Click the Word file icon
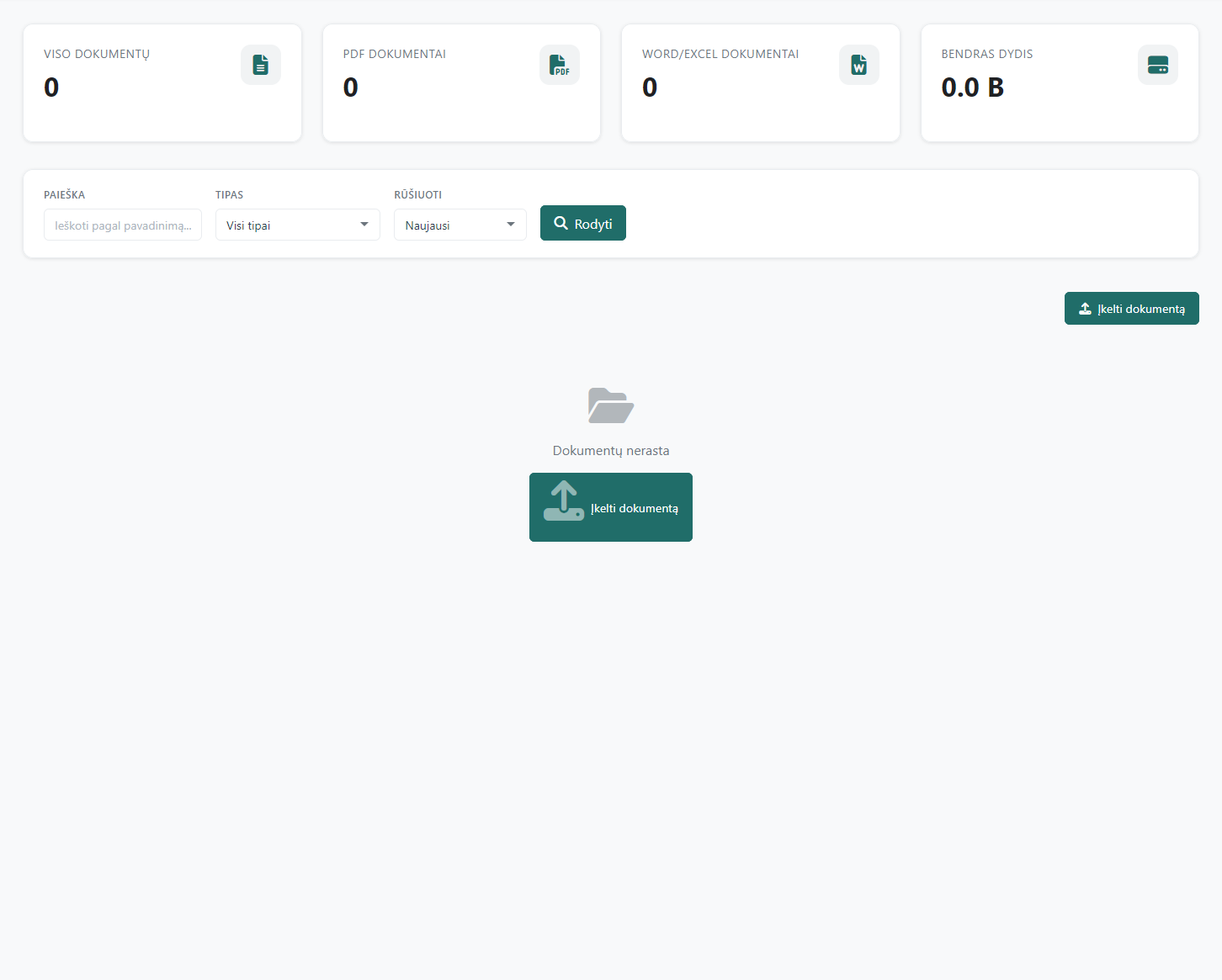The width and height of the screenshot is (1222, 980). [x=858, y=65]
